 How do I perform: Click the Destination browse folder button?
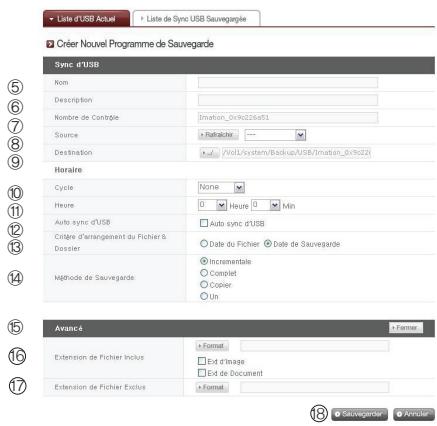click(209, 153)
